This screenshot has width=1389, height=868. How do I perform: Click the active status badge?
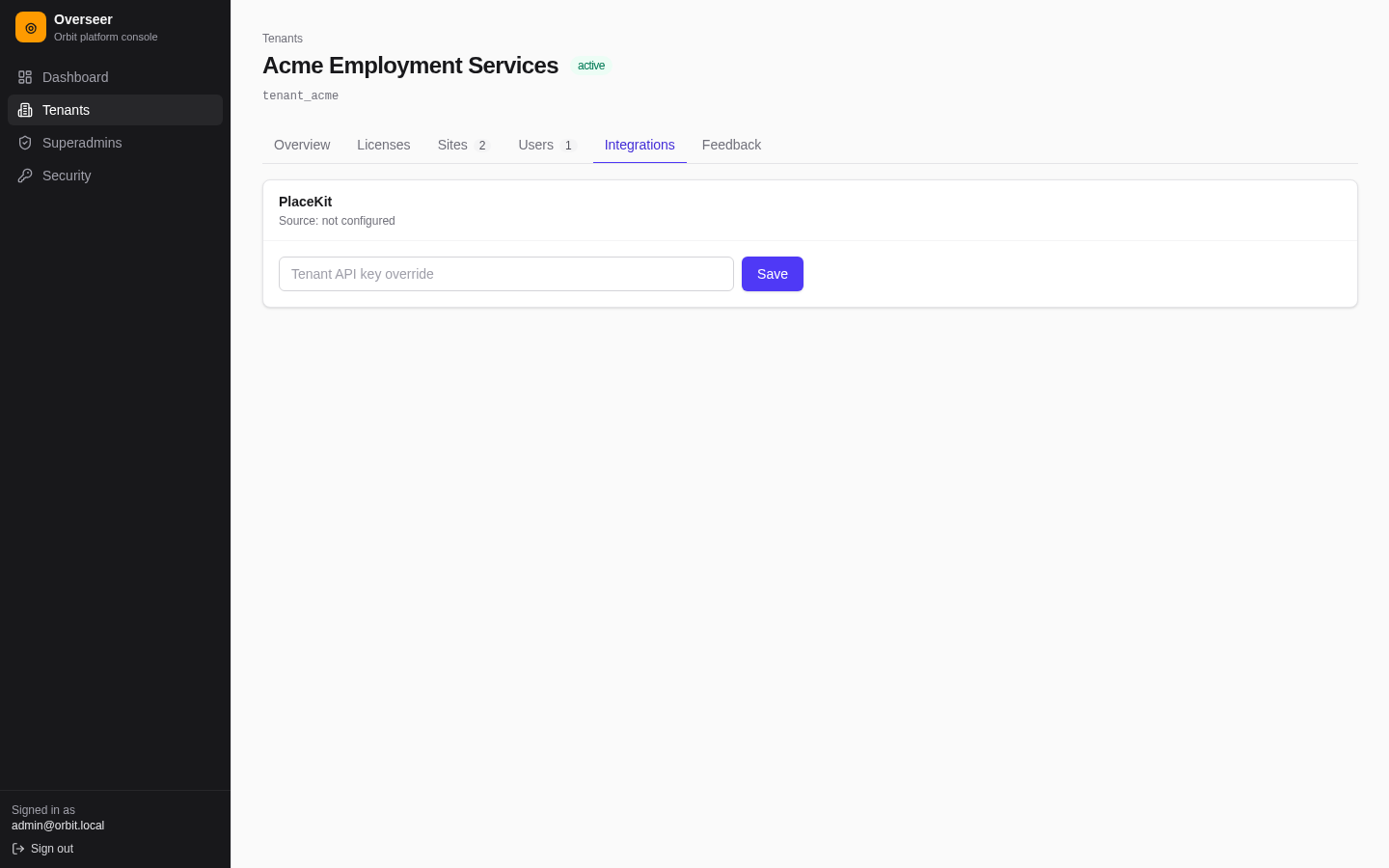pyautogui.click(x=591, y=66)
